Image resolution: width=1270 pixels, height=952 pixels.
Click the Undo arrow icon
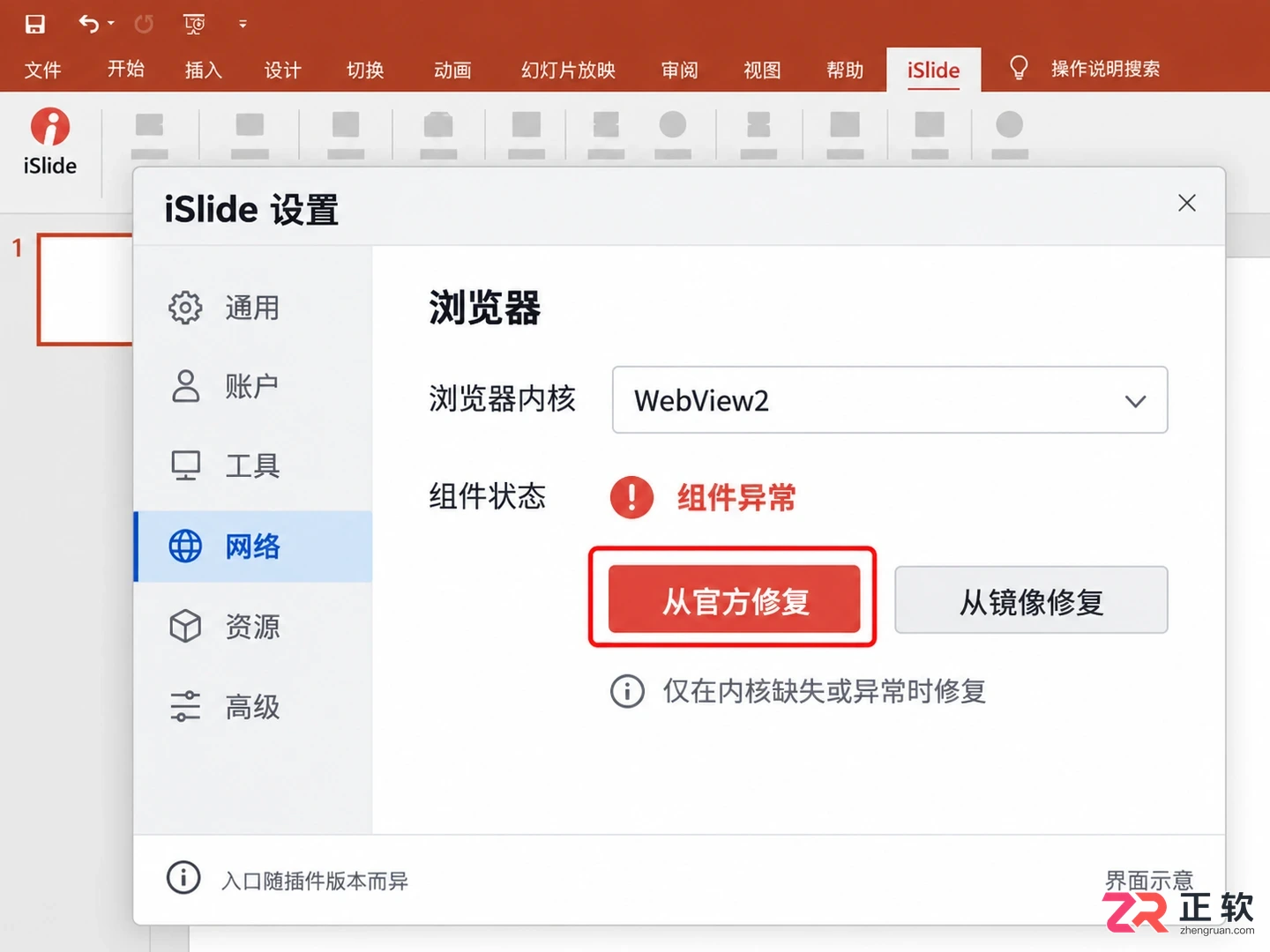click(88, 24)
